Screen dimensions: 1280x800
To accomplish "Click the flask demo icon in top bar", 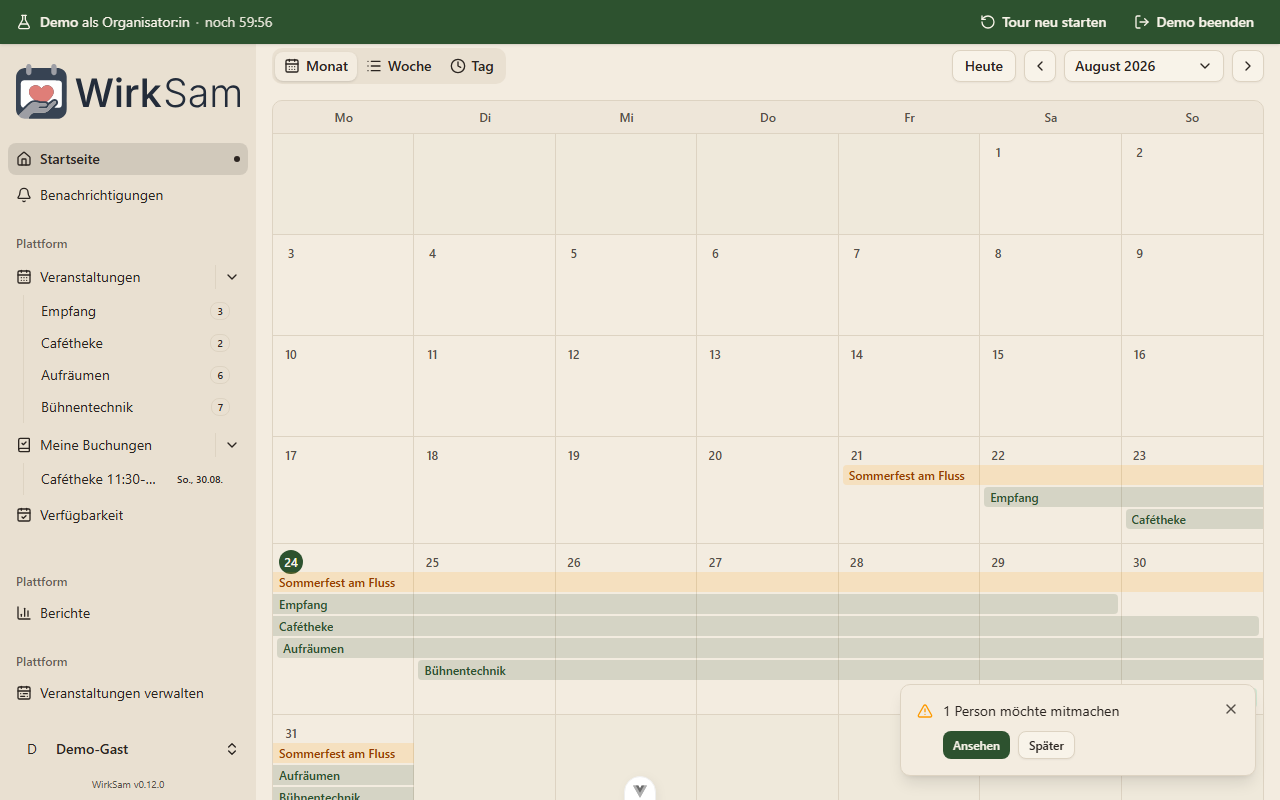I will click(24, 22).
